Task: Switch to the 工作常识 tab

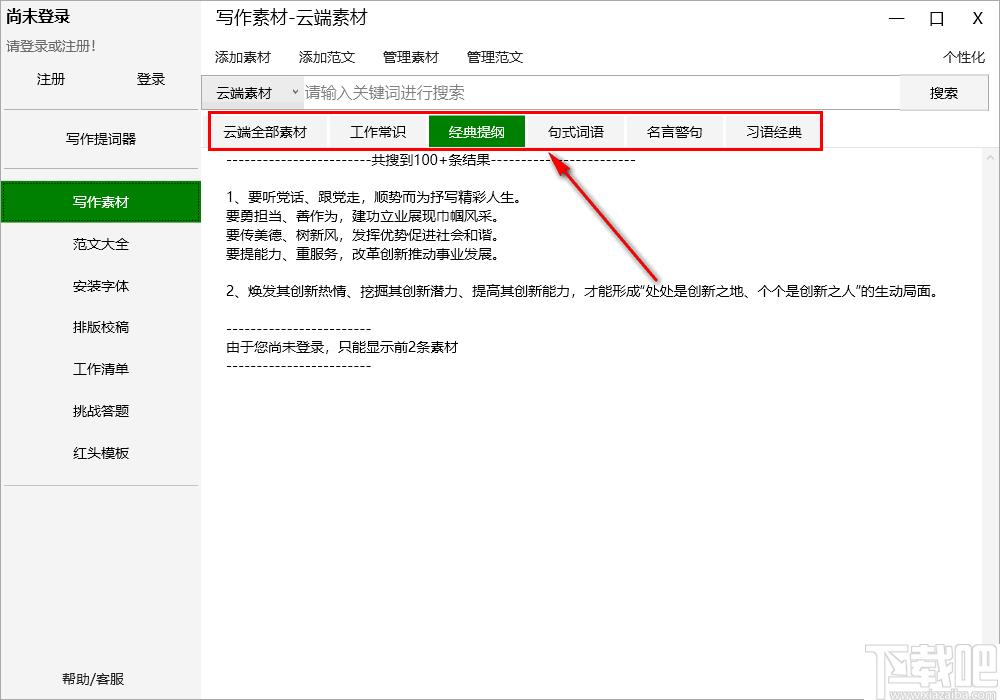Action: 378,132
